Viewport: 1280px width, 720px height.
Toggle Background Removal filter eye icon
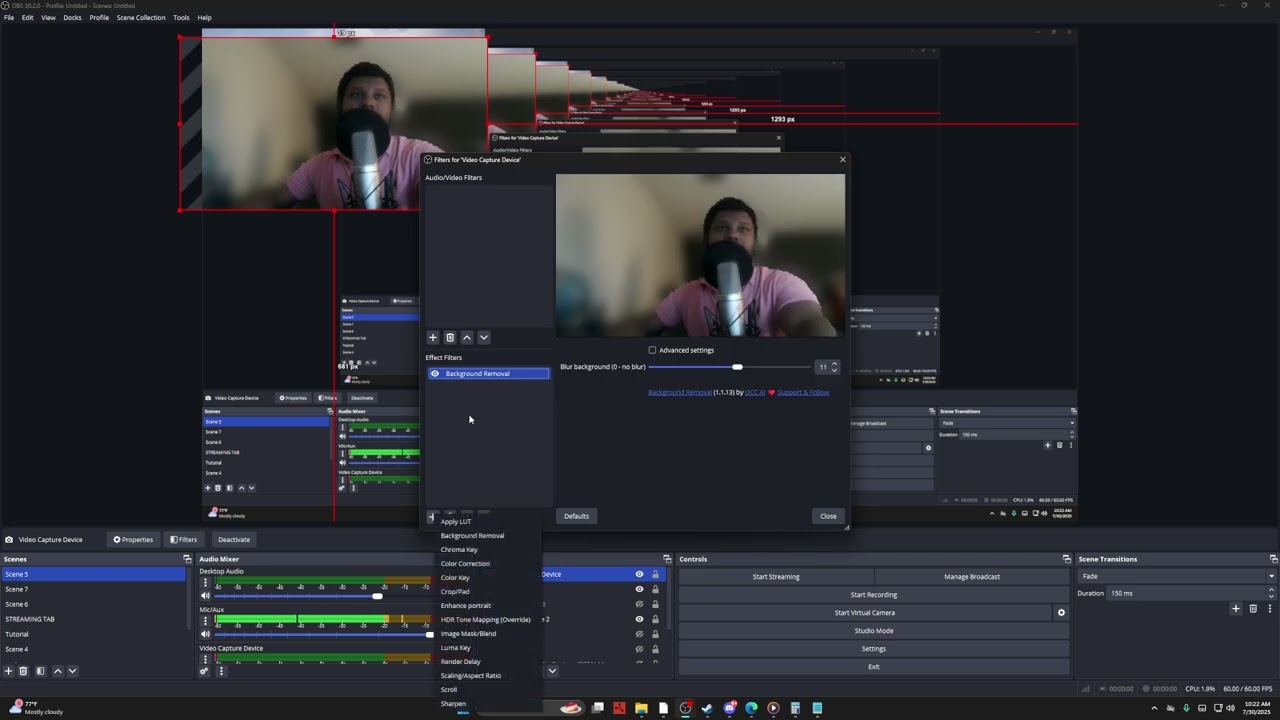point(435,374)
